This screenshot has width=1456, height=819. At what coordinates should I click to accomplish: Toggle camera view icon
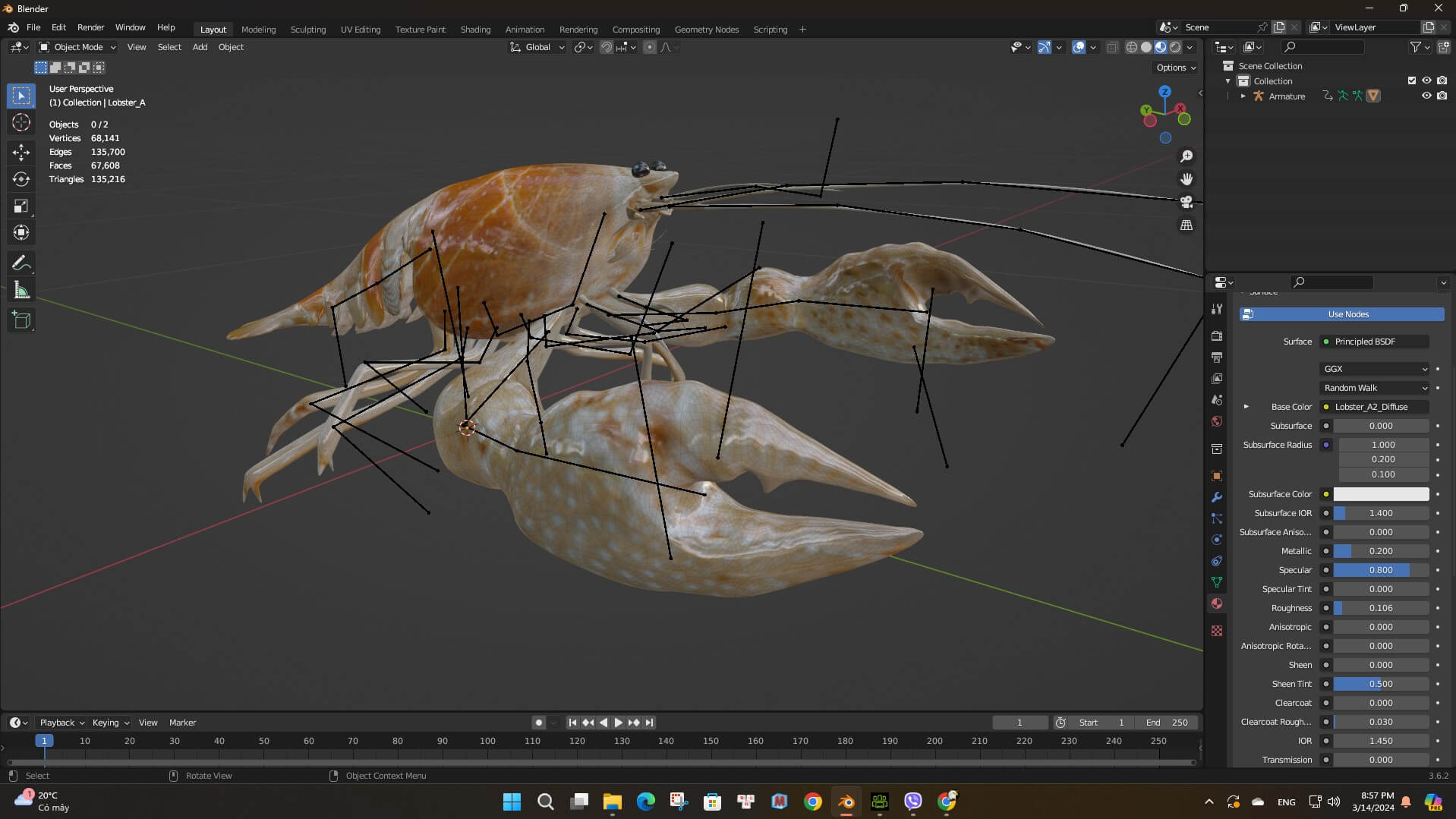pyautogui.click(x=1187, y=203)
